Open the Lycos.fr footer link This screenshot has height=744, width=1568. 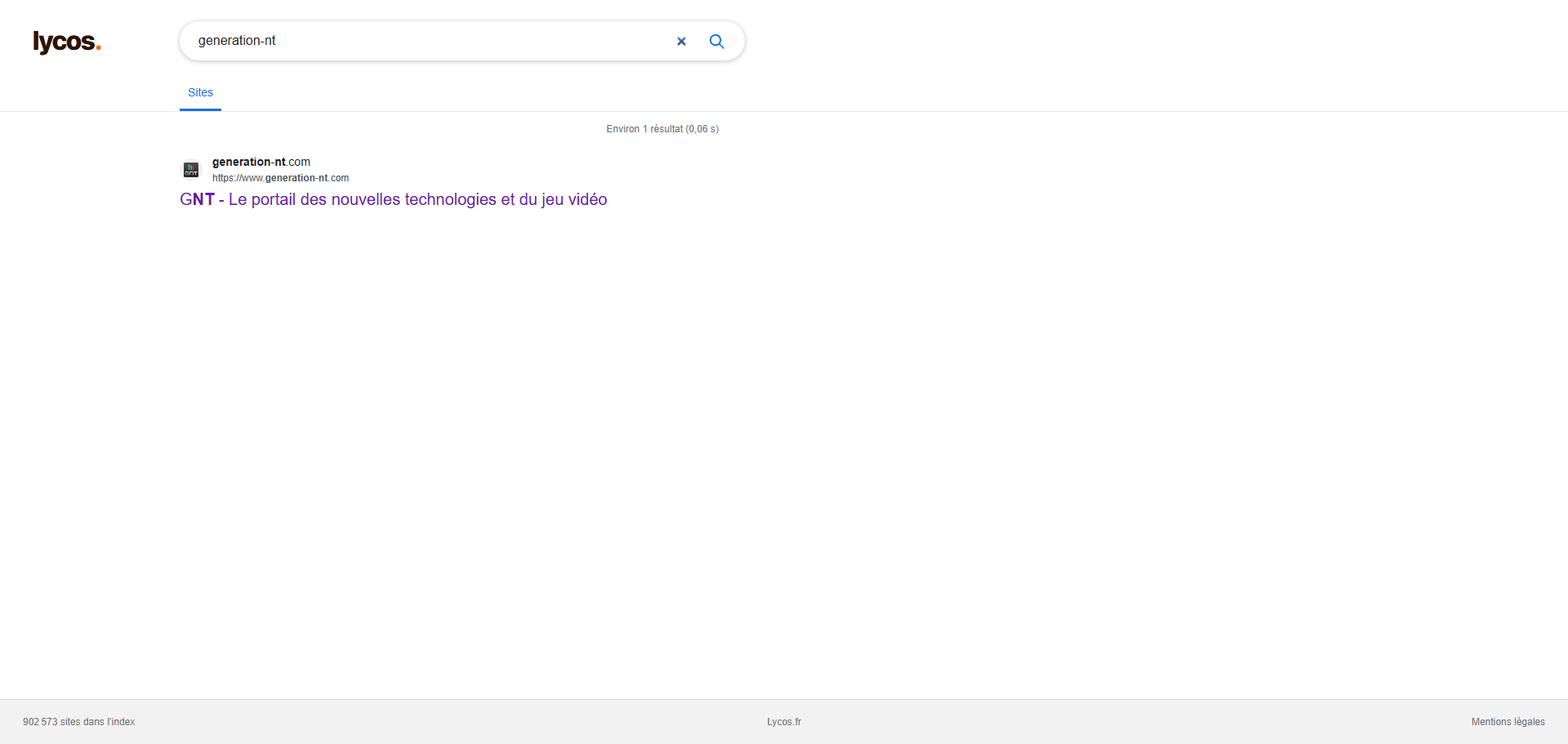784,722
